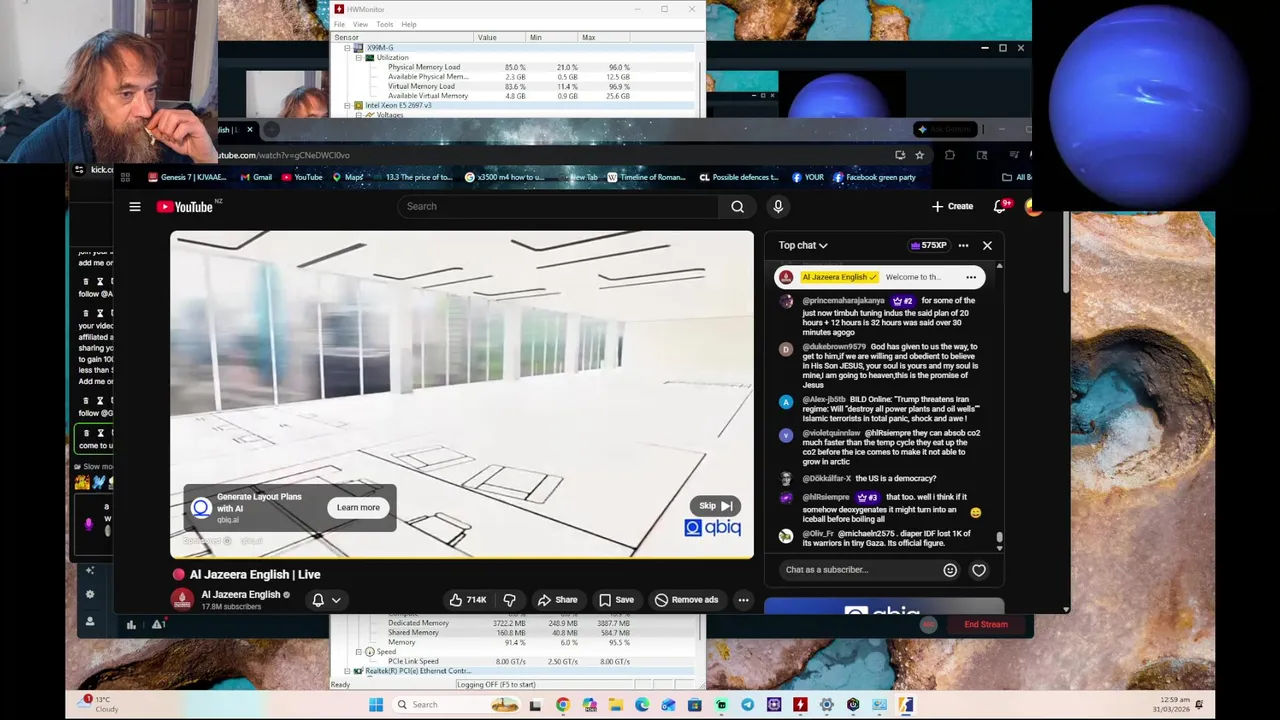Open Chrome from the taskbar
Viewport: 1280px width, 720px height.
[x=563, y=705]
